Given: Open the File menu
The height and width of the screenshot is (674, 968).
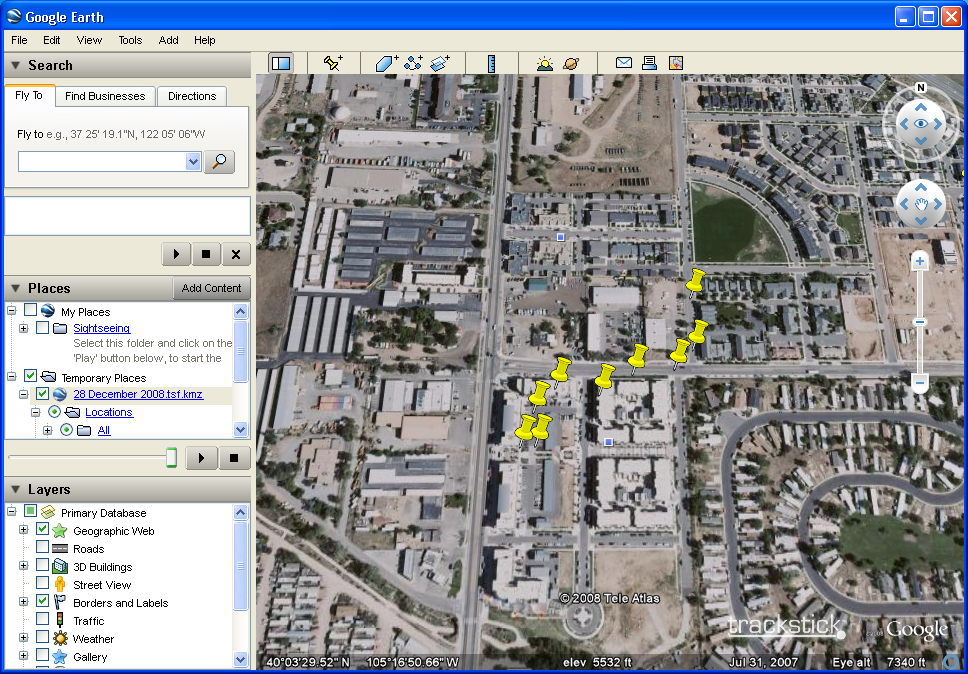Looking at the screenshot, I should pos(19,40).
